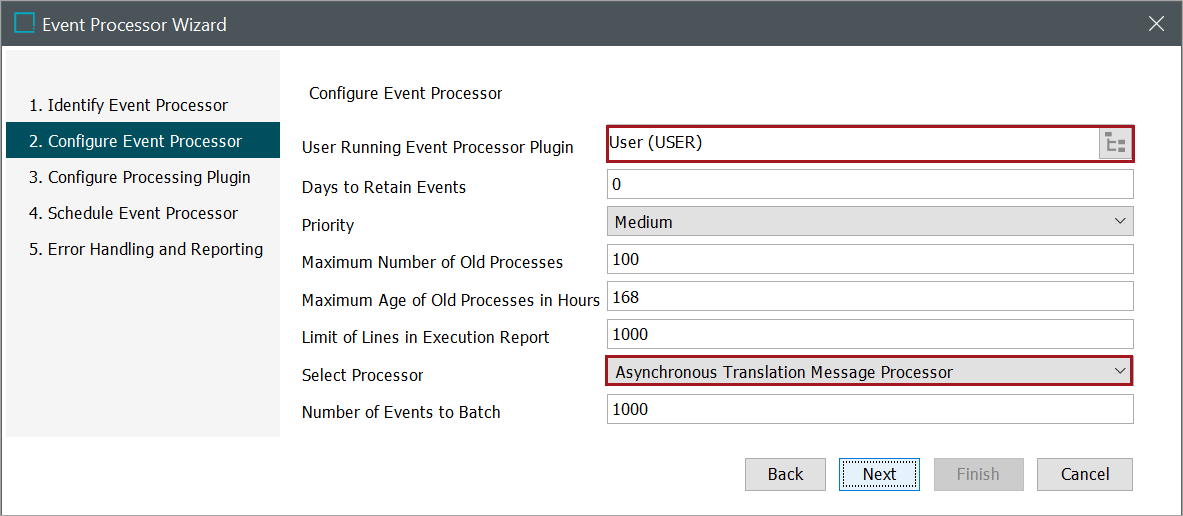Image resolution: width=1183 pixels, height=516 pixels.
Task: Click the Select Processor chevron arrow
Action: tap(1119, 371)
